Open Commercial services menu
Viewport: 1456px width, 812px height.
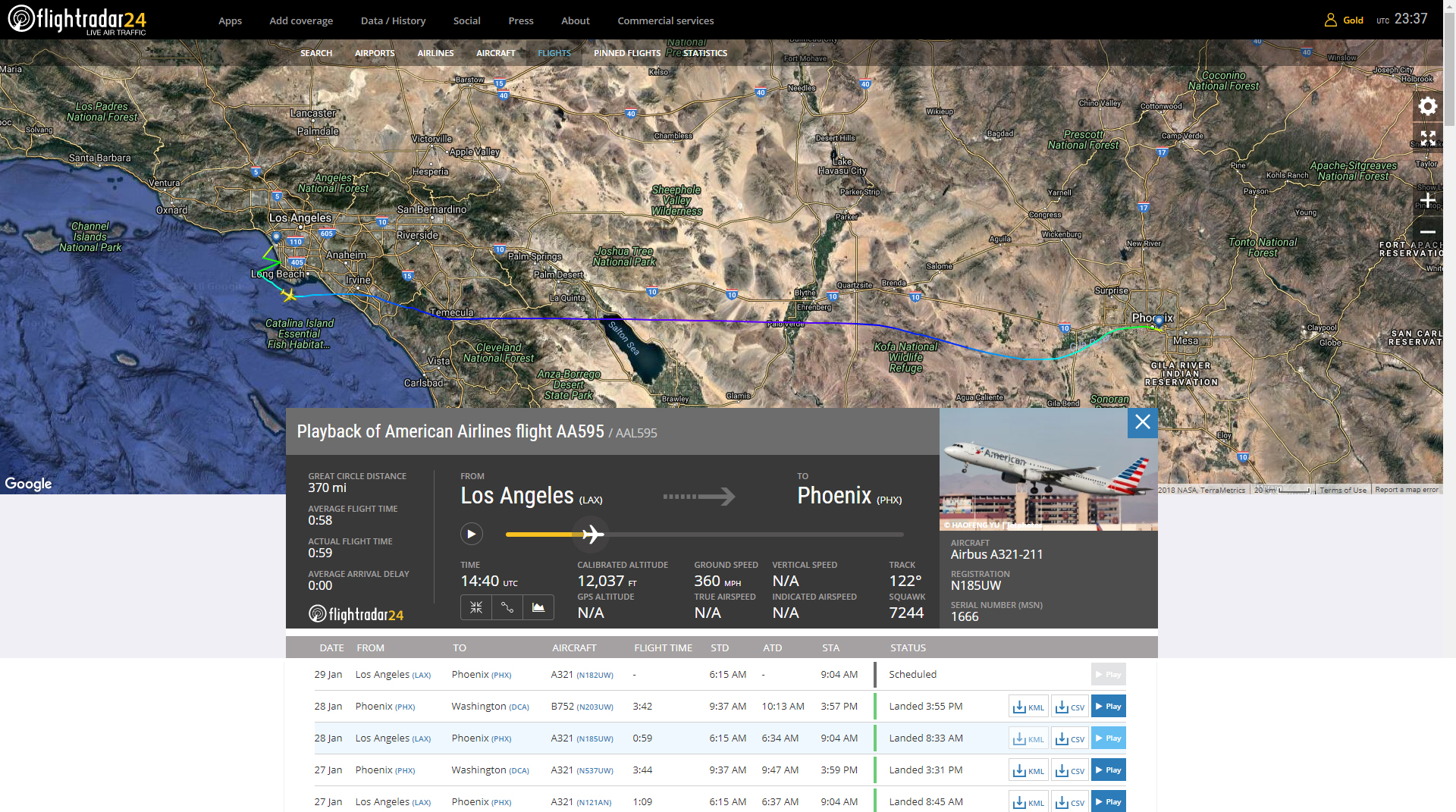point(665,20)
